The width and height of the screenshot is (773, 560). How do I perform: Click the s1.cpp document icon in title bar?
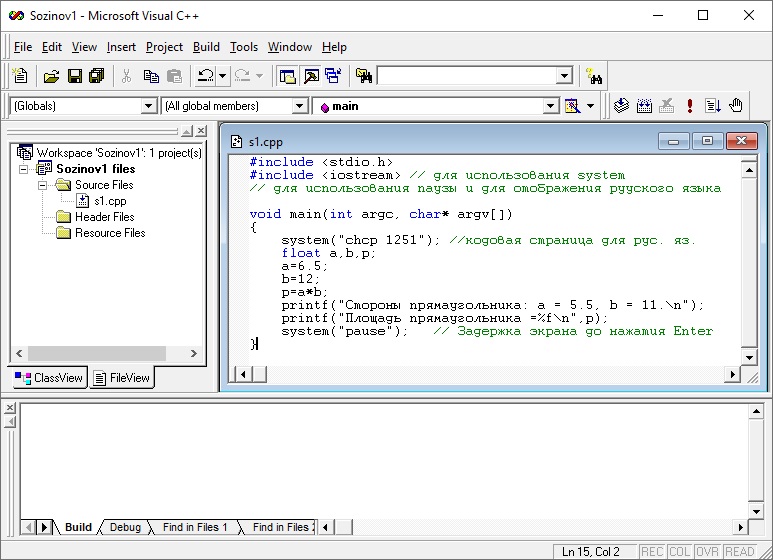click(237, 142)
